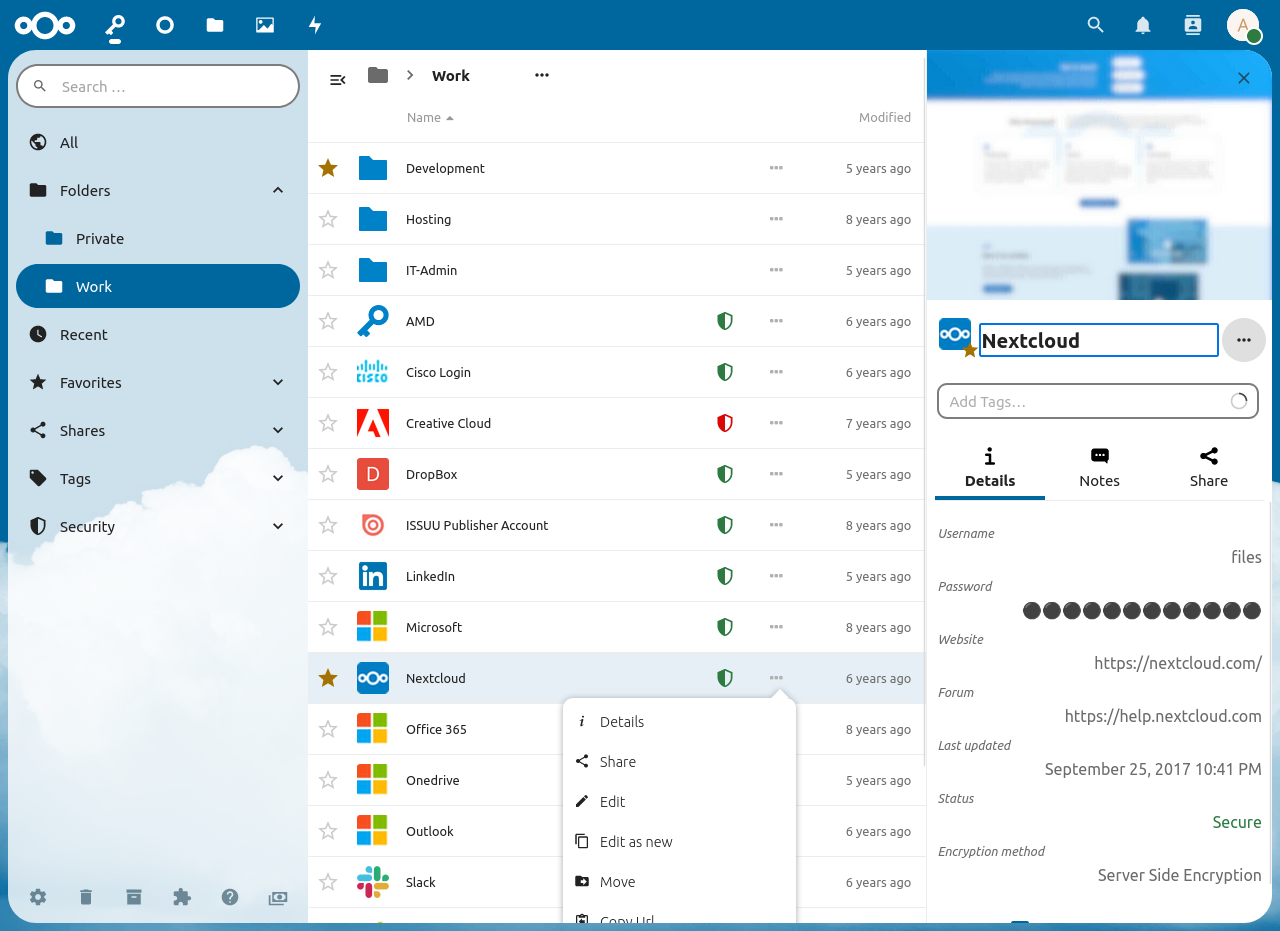Toggle favorite star for Microsoft
This screenshot has width=1280, height=931.
point(328,627)
